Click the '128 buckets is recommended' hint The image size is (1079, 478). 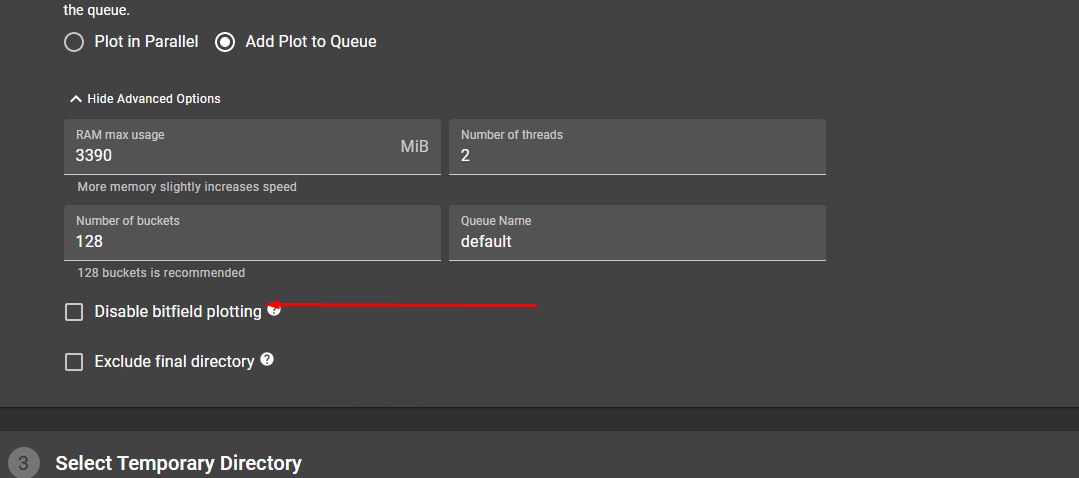click(x=161, y=273)
